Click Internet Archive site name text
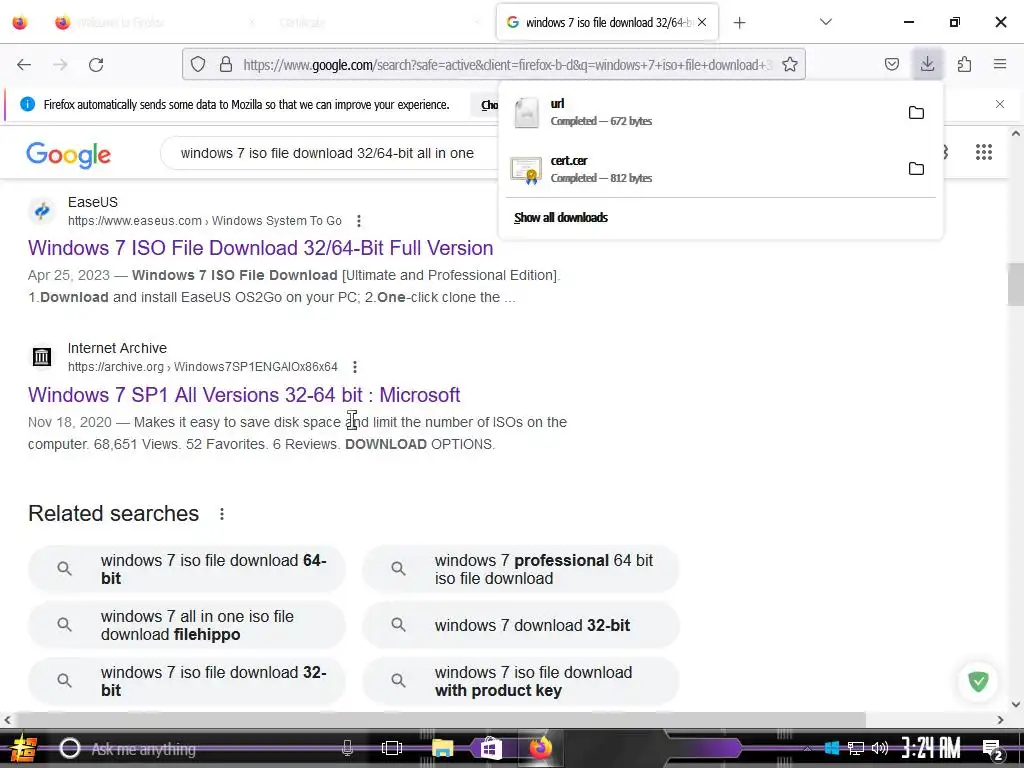The height and width of the screenshot is (768, 1024). 118,348
